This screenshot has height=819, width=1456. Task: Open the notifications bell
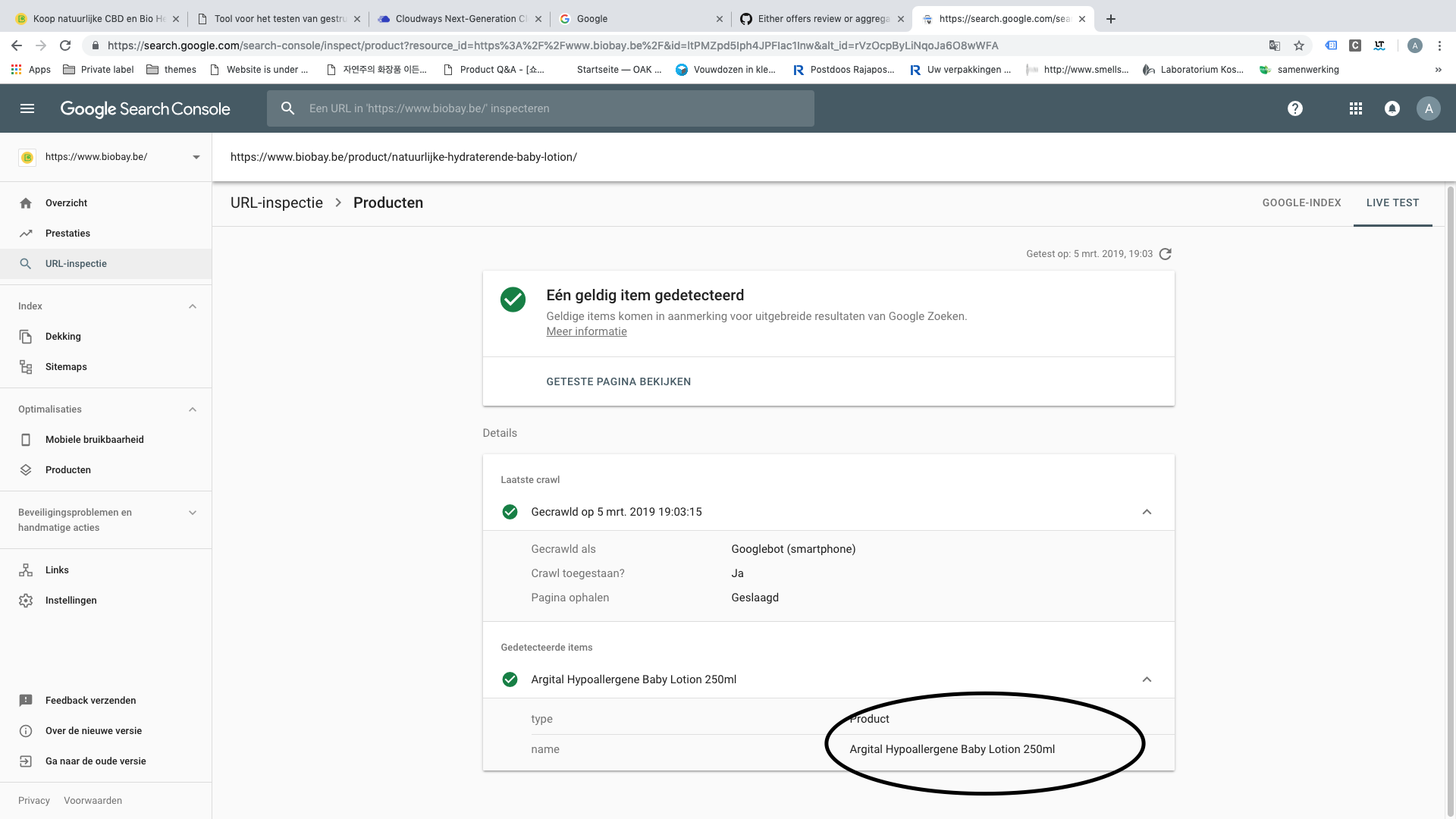tap(1392, 108)
